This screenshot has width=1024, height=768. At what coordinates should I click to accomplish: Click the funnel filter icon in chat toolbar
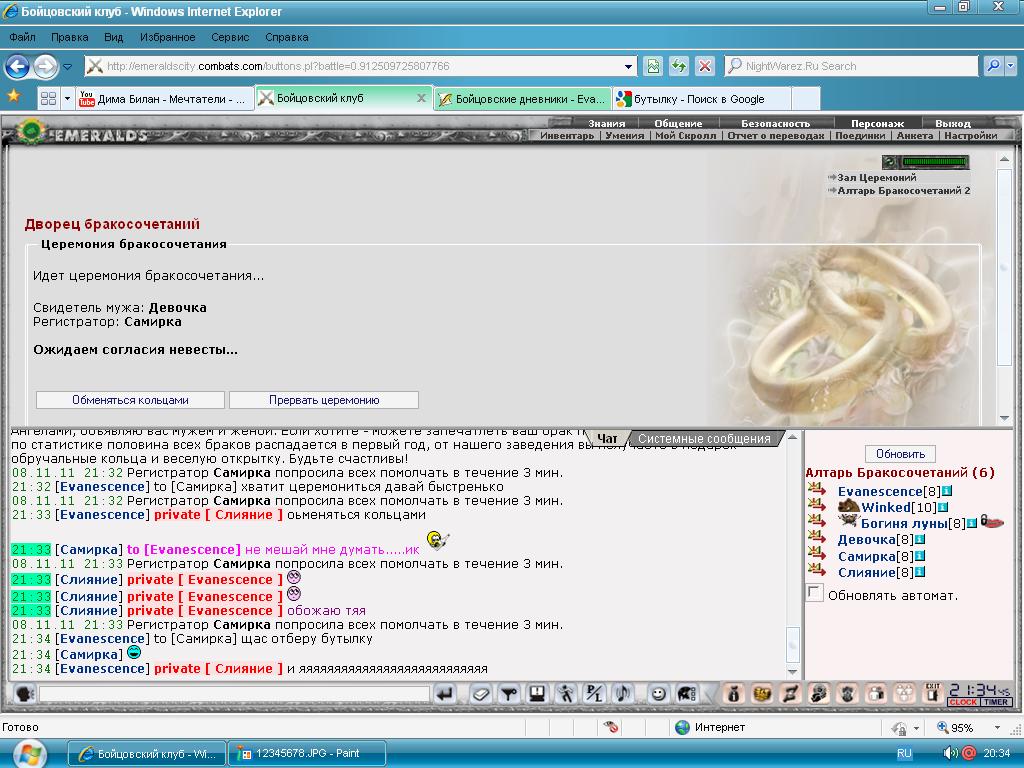509,694
